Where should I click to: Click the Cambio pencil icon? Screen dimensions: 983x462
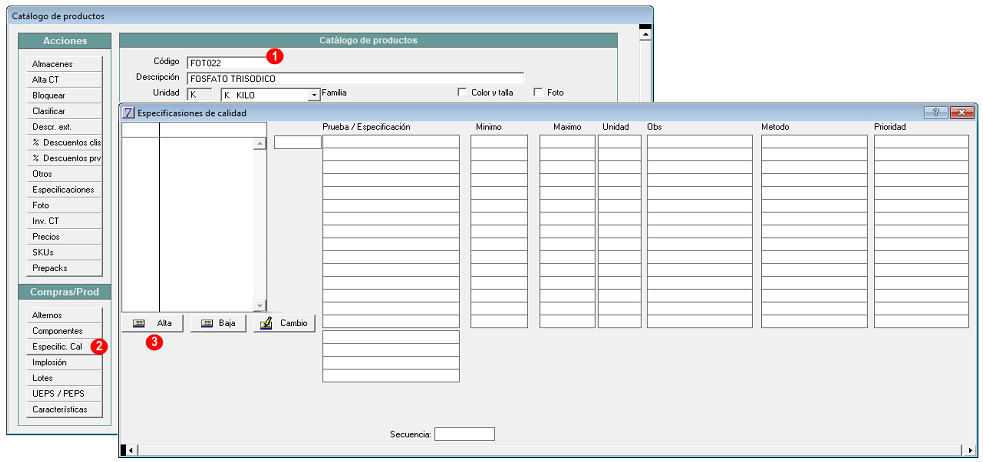(x=266, y=323)
